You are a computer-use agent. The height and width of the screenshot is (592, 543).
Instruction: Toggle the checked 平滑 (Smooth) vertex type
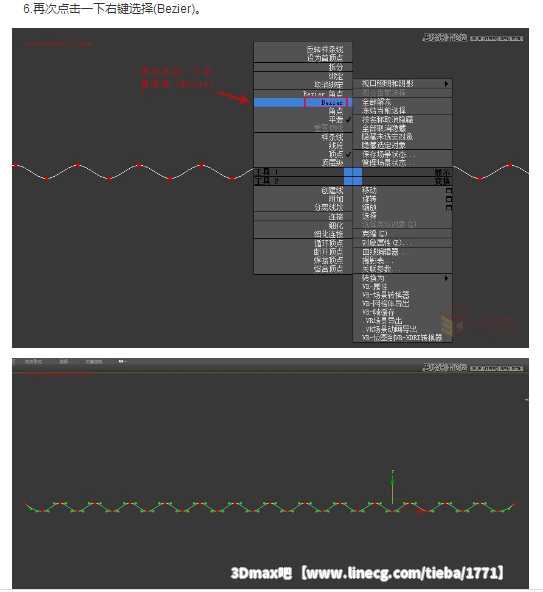pos(336,120)
